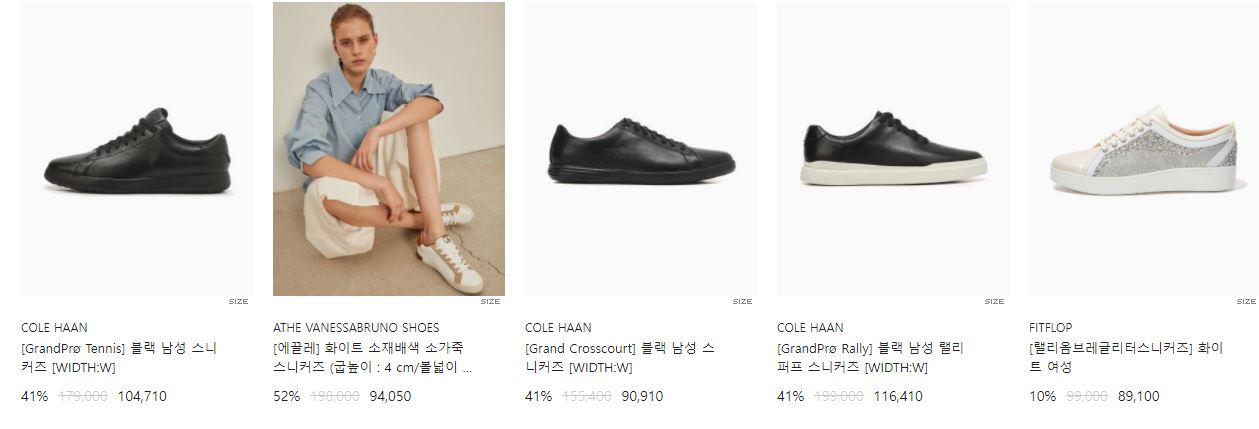Open the Fitflop glitter sneaker image
Viewport: 1259px width, 429px height.
click(1144, 148)
